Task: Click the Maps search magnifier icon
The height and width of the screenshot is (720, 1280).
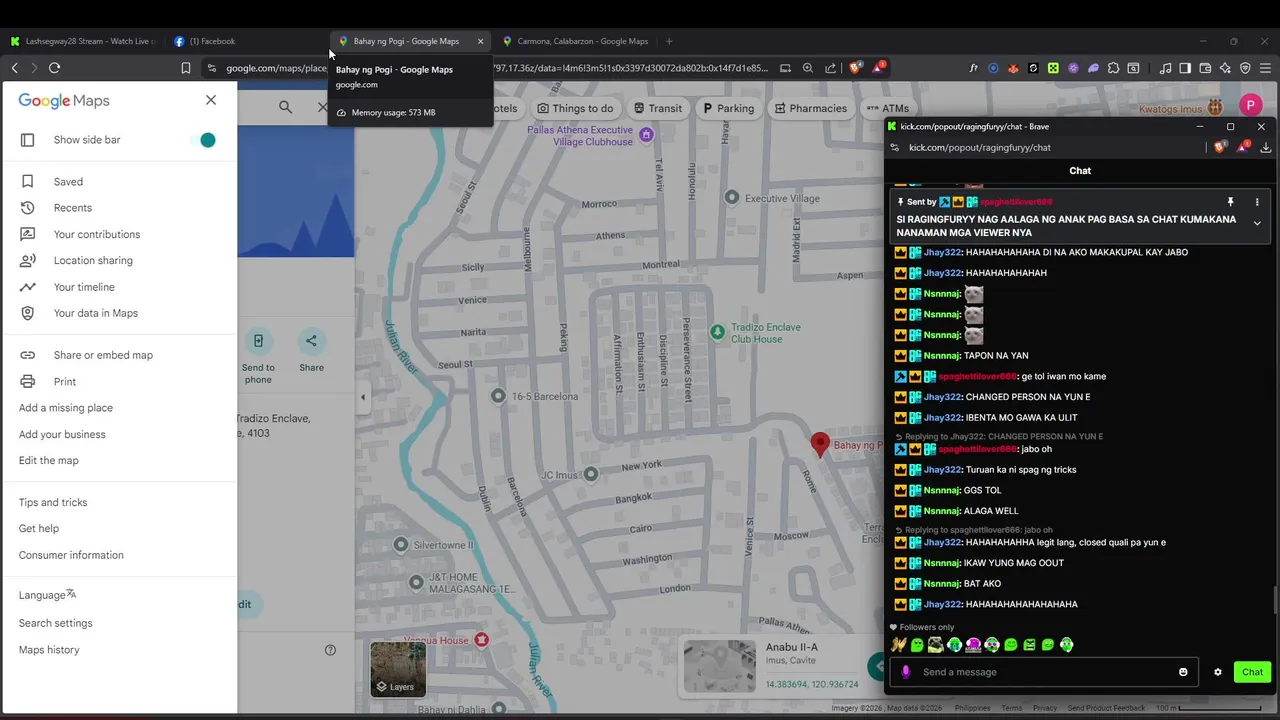Action: pyautogui.click(x=286, y=107)
